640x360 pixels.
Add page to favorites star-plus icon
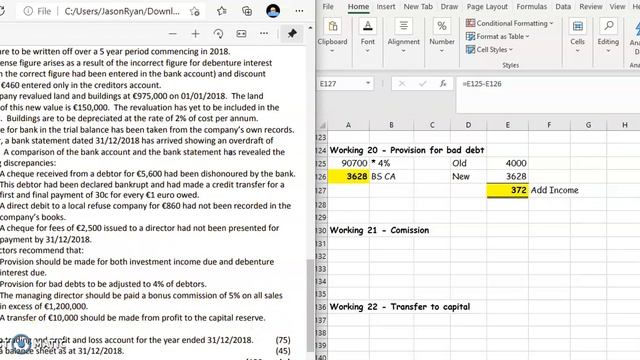[195, 11]
